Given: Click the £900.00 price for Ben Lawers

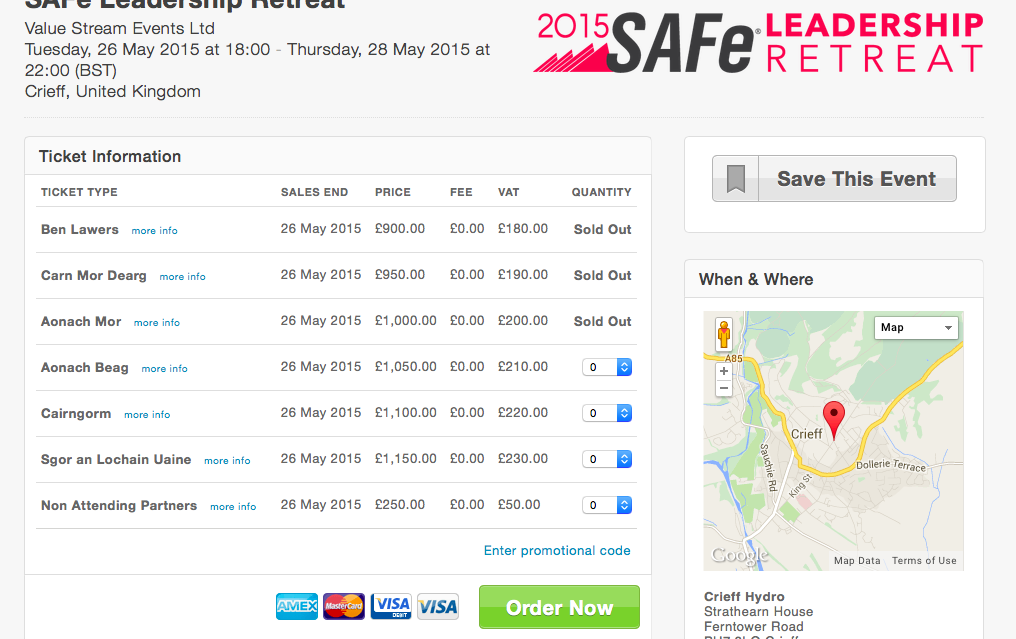Looking at the screenshot, I should pyautogui.click(x=400, y=229).
